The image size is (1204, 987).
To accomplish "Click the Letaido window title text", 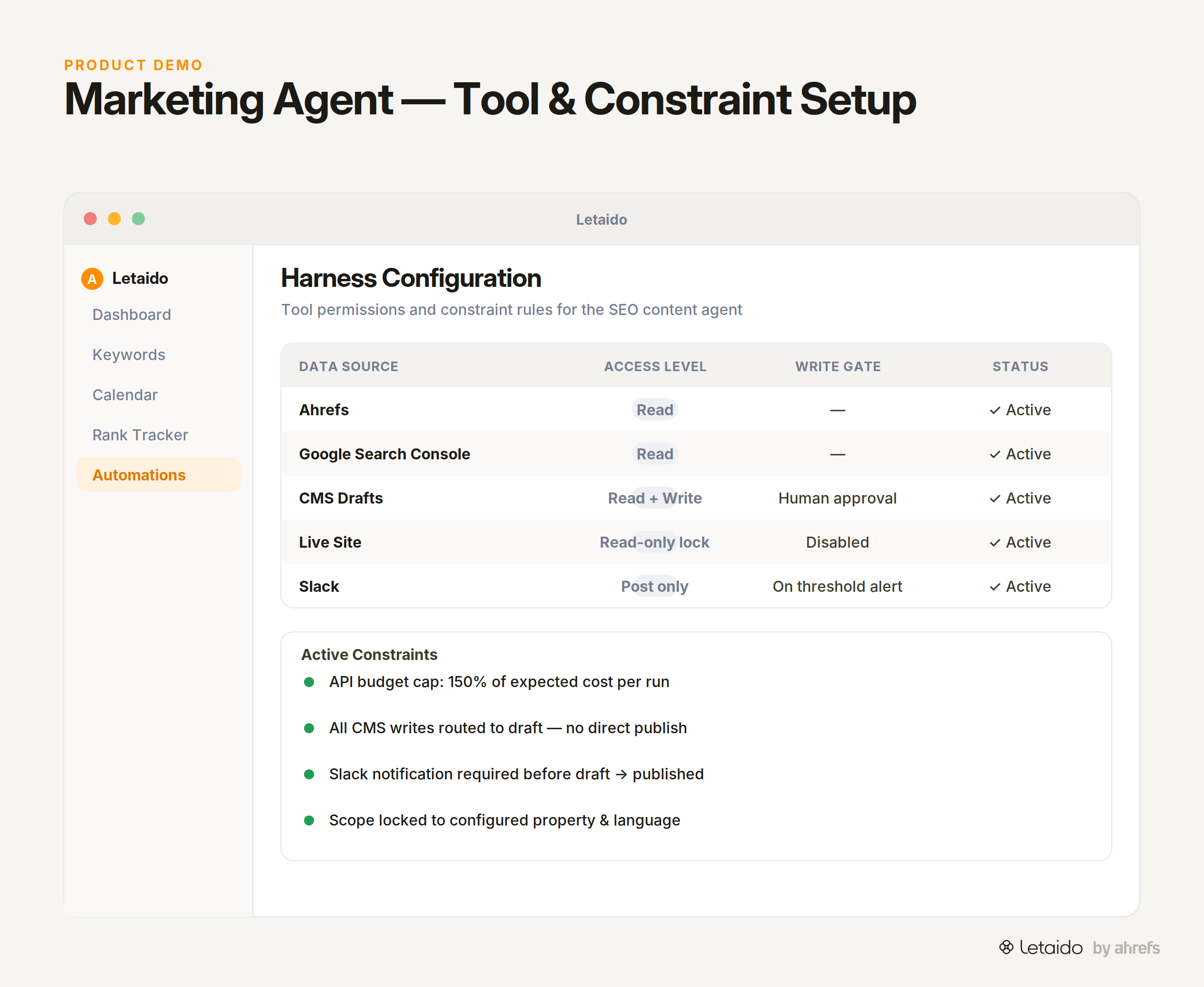I will (x=601, y=220).
